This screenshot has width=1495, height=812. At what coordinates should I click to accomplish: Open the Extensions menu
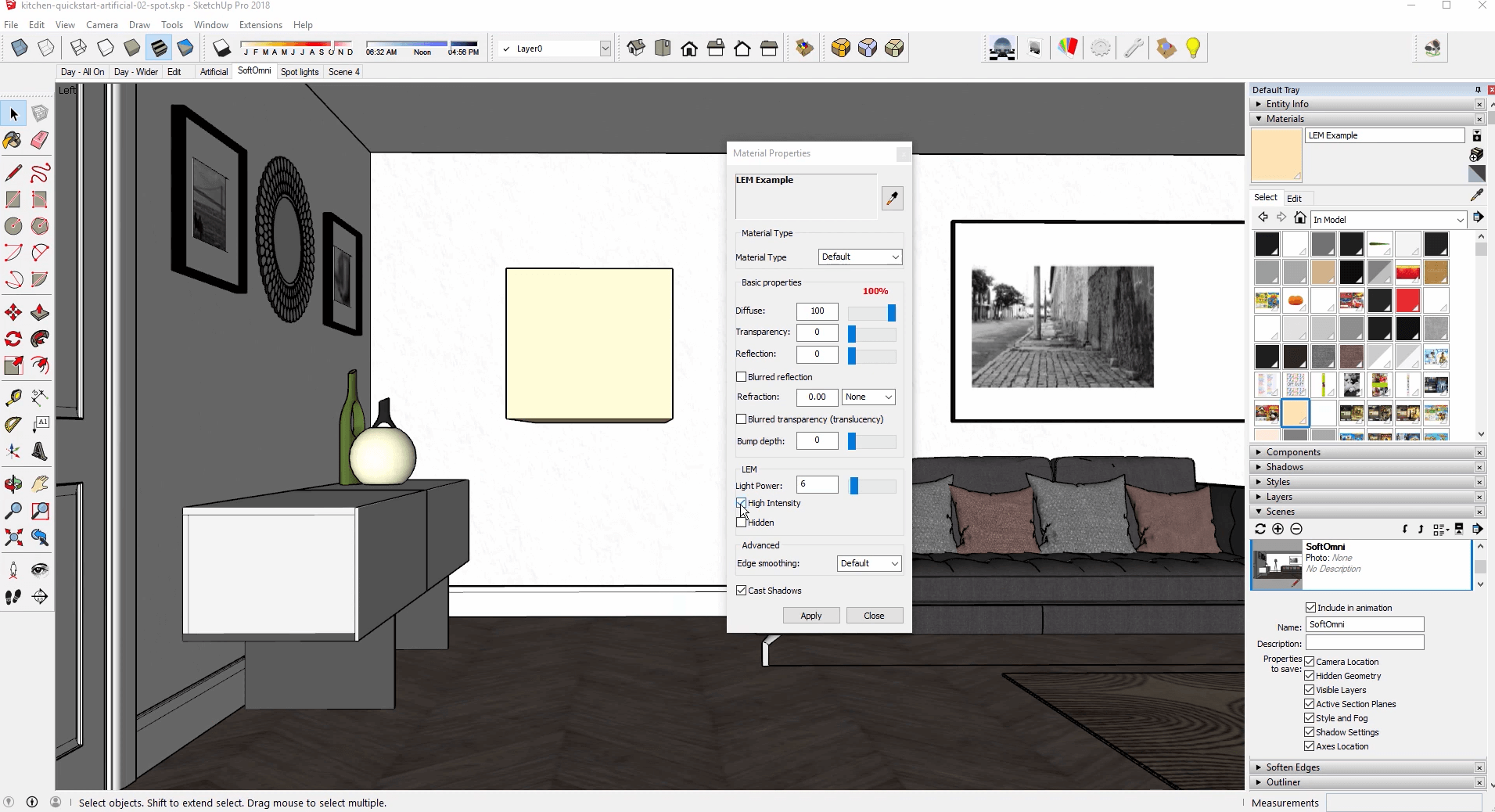[x=261, y=25]
